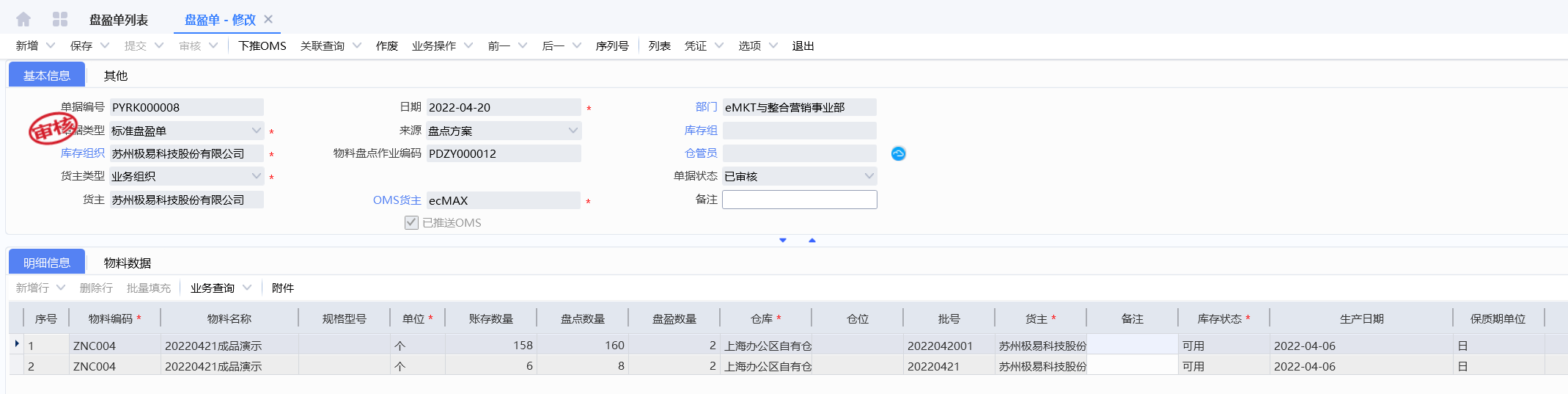The height and width of the screenshot is (394, 1568).
Task: Click the OMS货主 field ecMAX
Action: click(504, 200)
